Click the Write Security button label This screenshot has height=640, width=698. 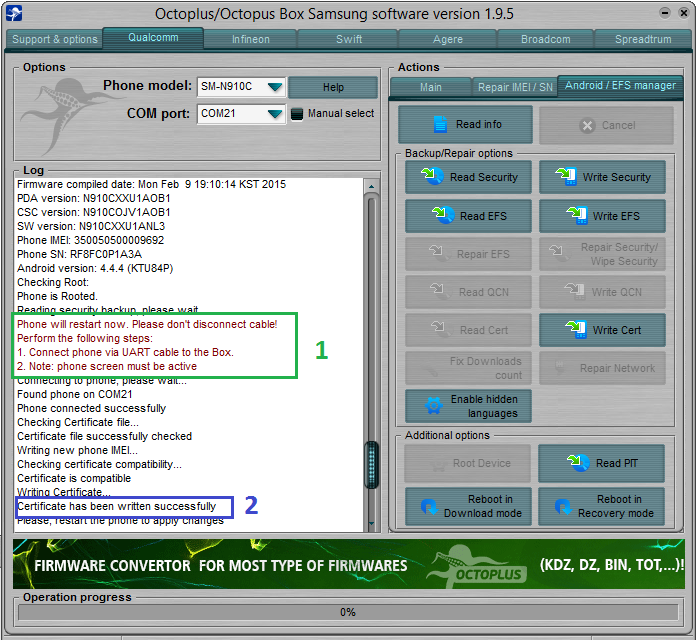[617, 177]
